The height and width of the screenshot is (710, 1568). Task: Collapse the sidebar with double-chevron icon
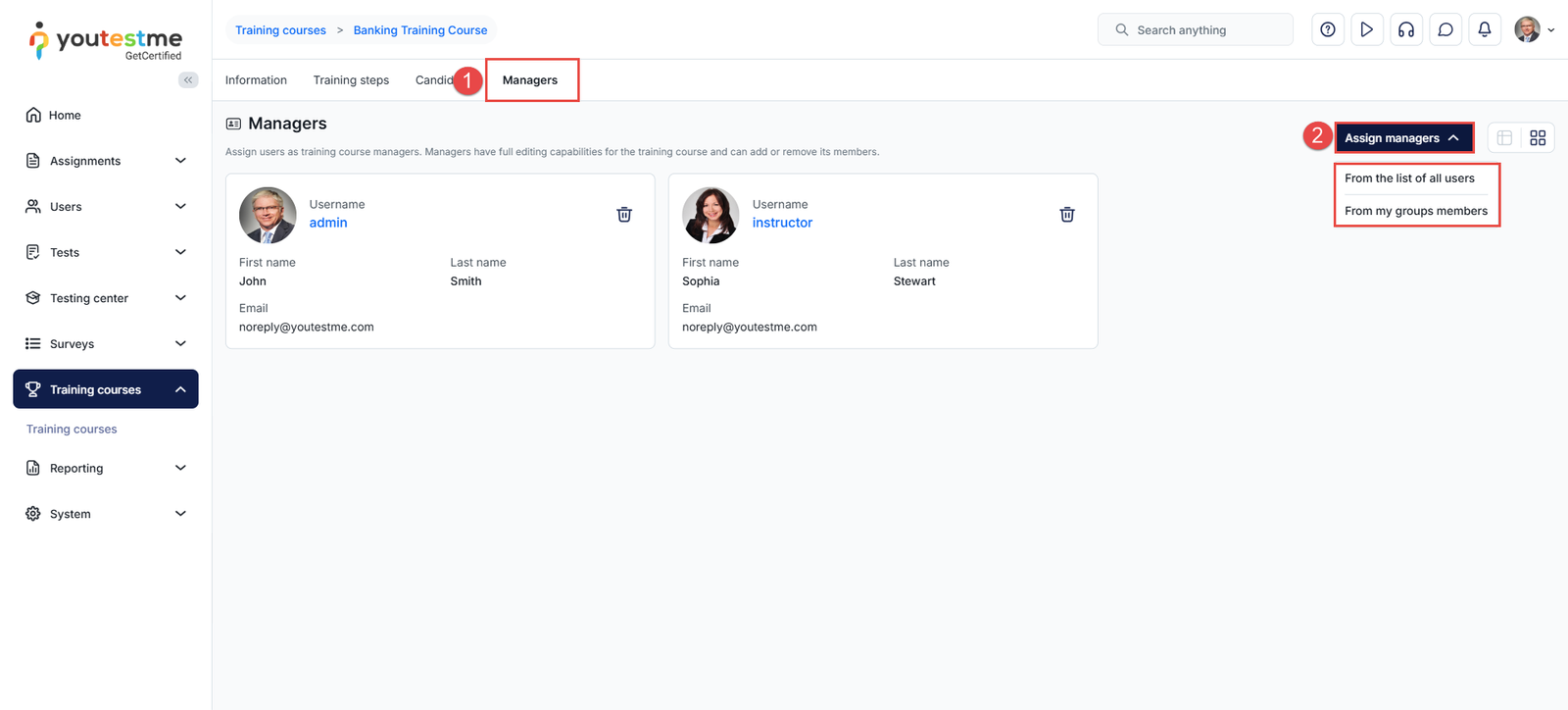[188, 80]
